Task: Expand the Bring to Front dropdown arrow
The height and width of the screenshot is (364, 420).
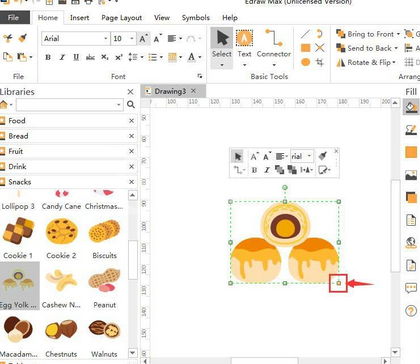Action: click(x=398, y=34)
